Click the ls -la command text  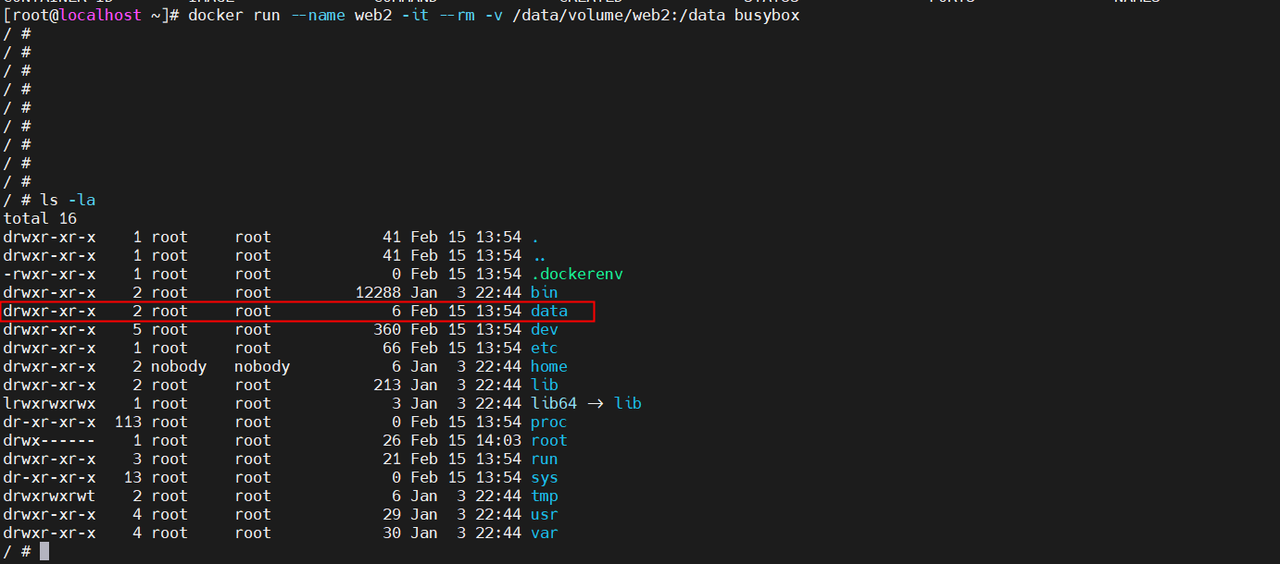pos(68,200)
